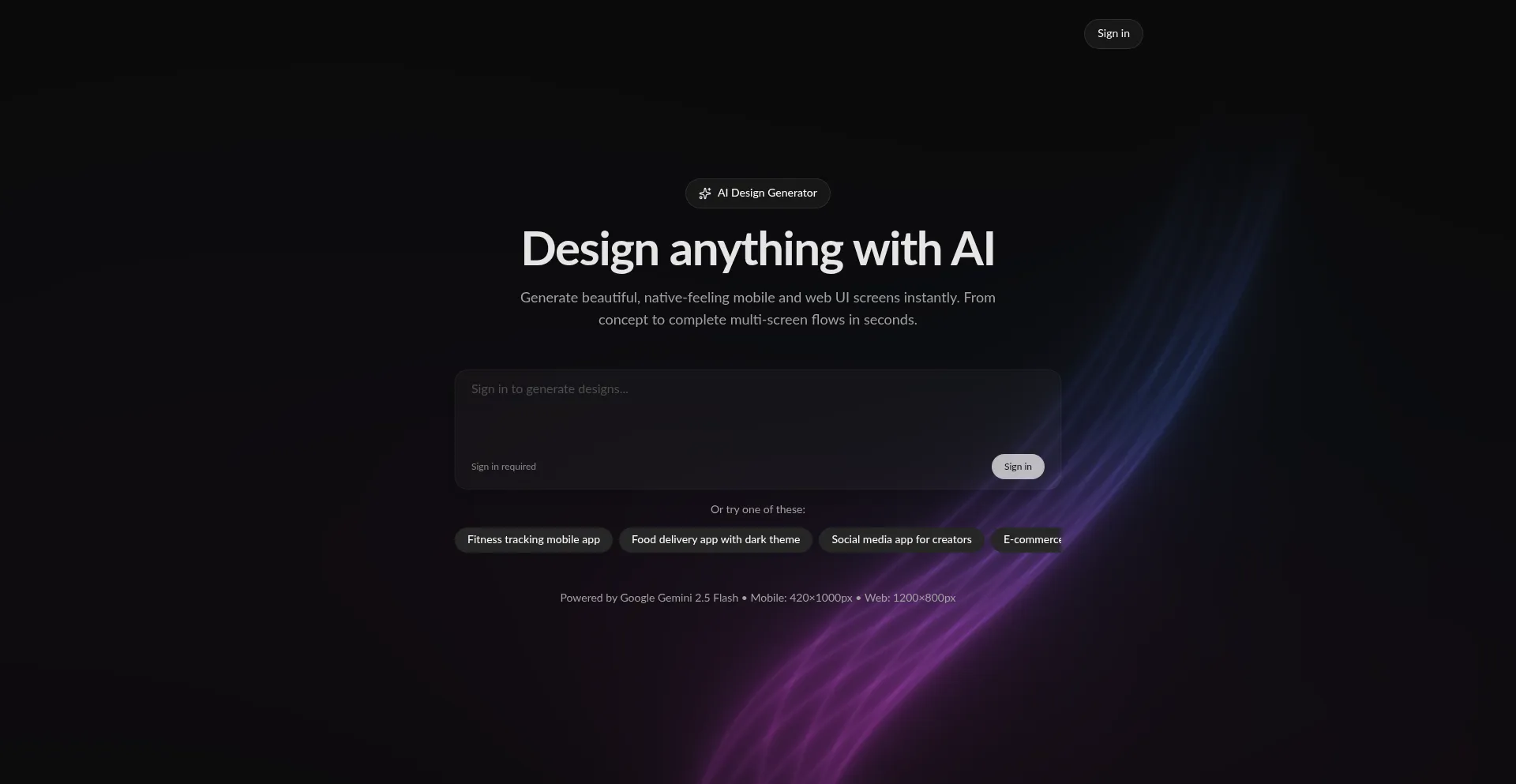Select the AI Design Generator badge
This screenshot has height=784, width=1516.
(x=758, y=193)
